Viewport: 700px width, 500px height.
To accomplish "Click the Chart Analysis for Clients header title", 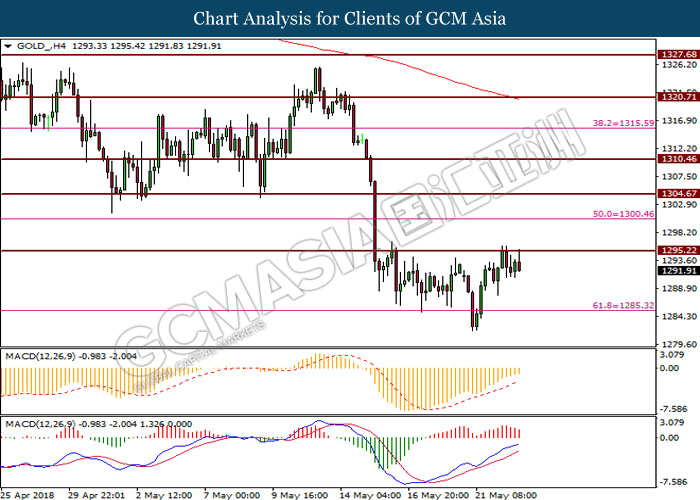I will 350,18.
